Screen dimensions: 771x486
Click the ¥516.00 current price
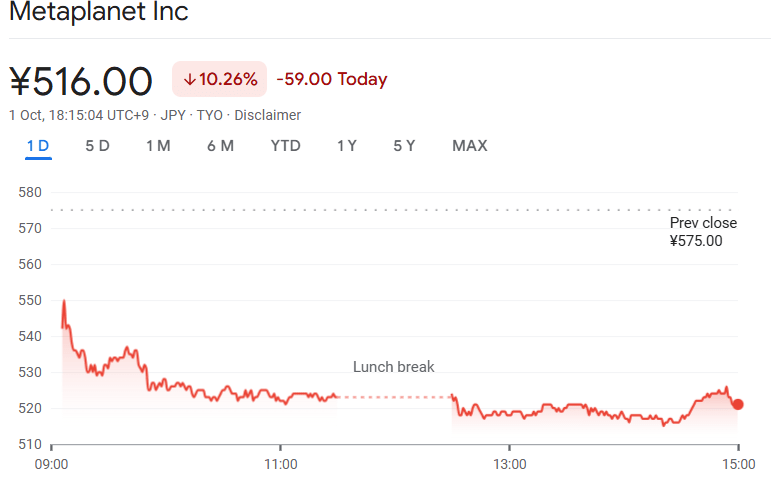pos(81,81)
